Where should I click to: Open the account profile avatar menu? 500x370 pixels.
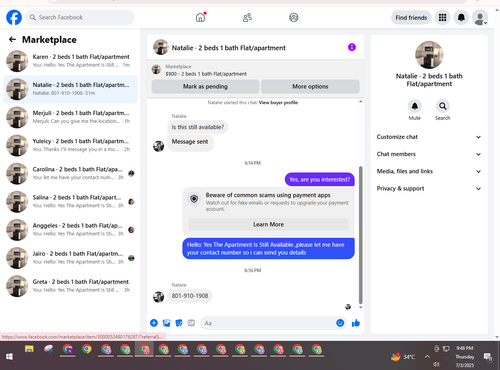[x=480, y=18]
